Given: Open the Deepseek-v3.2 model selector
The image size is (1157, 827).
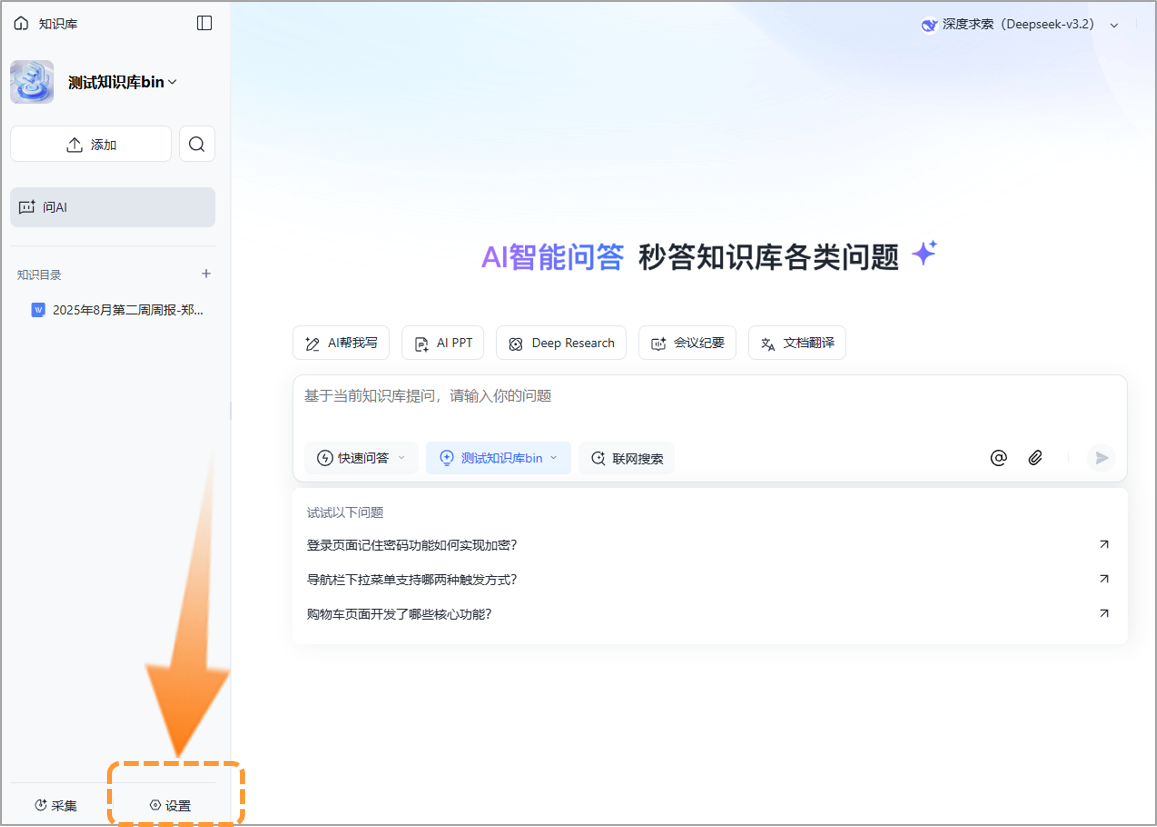Looking at the screenshot, I should pos(1020,24).
